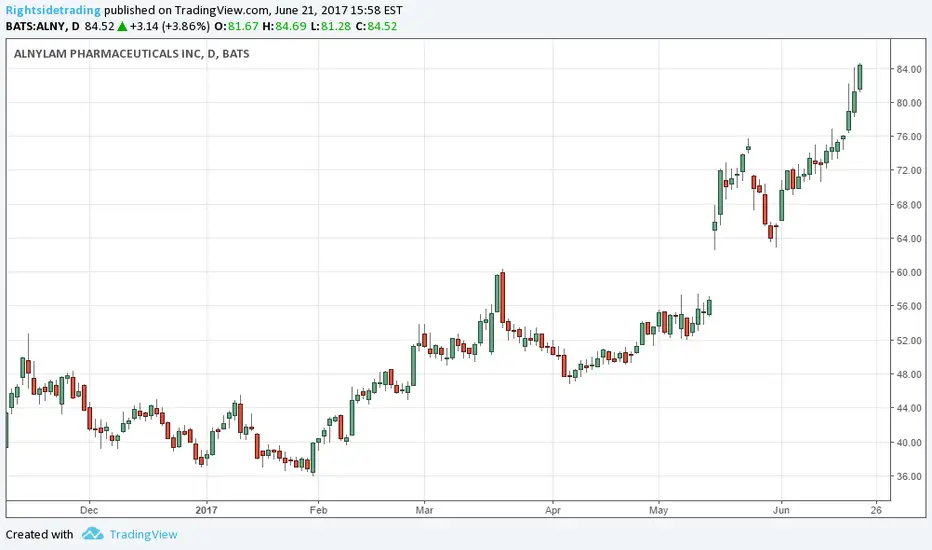This screenshot has height=550, width=932.
Task: Click the 2017 label on time axis
Action: click(x=206, y=510)
